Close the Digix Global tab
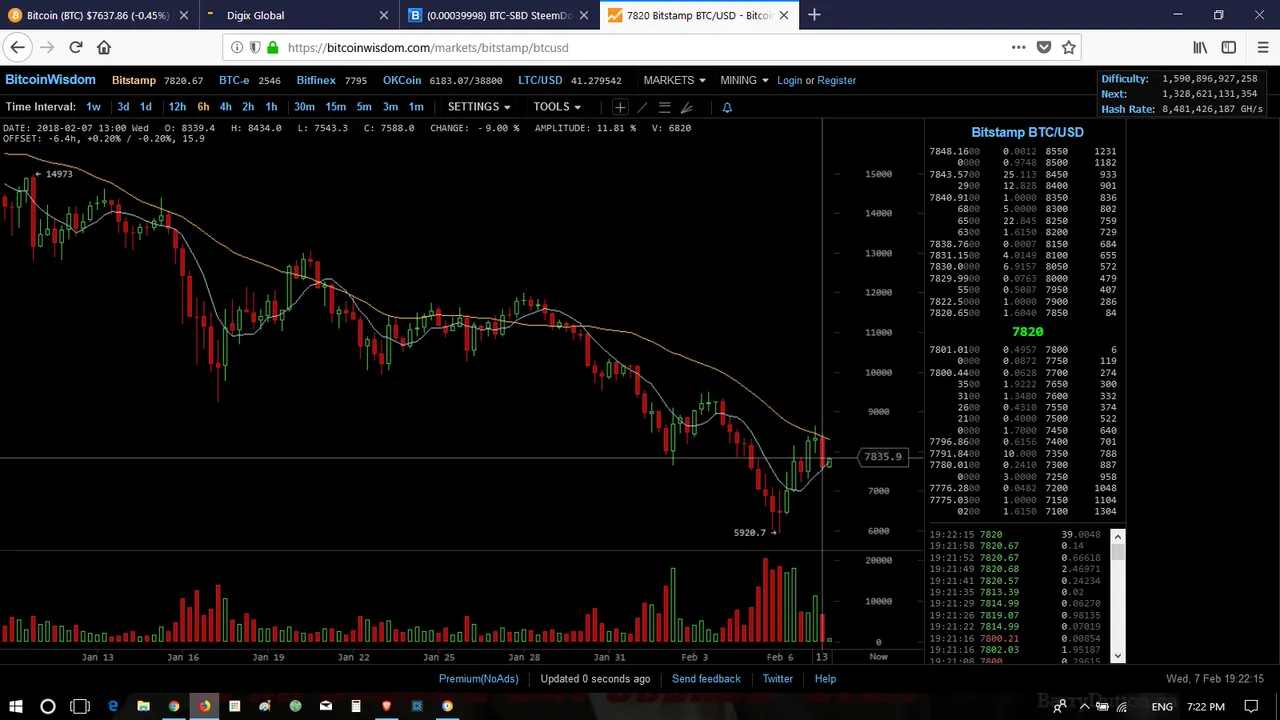Viewport: 1280px width, 720px height. [x=384, y=15]
